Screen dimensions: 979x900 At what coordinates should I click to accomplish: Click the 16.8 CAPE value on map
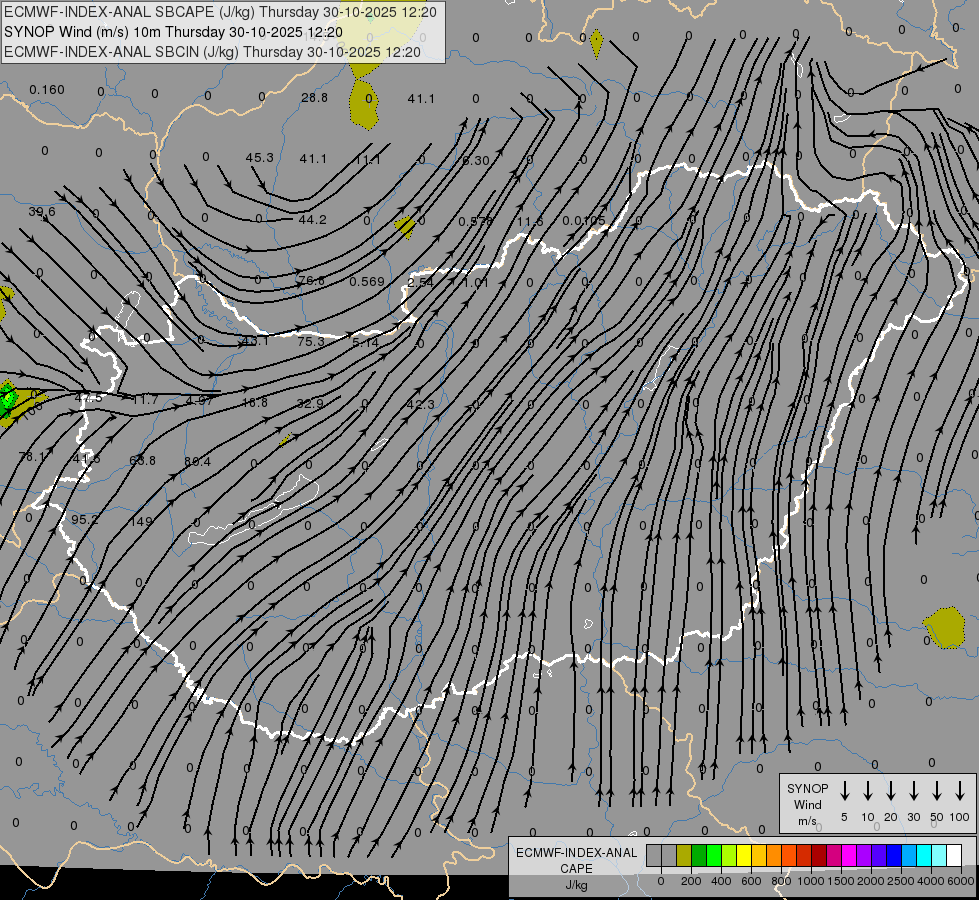click(x=255, y=403)
